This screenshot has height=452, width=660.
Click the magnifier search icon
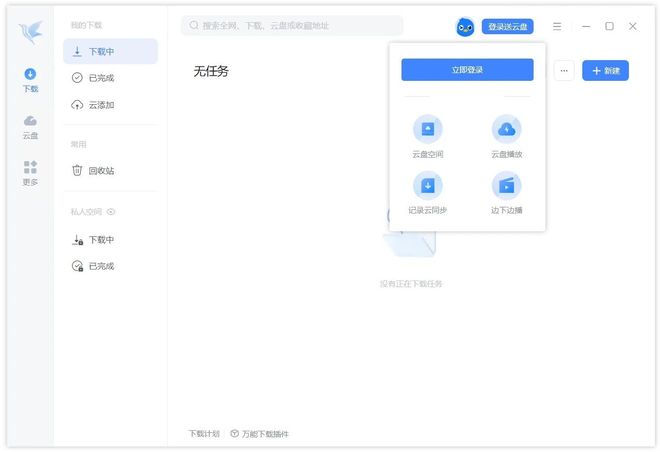point(194,25)
